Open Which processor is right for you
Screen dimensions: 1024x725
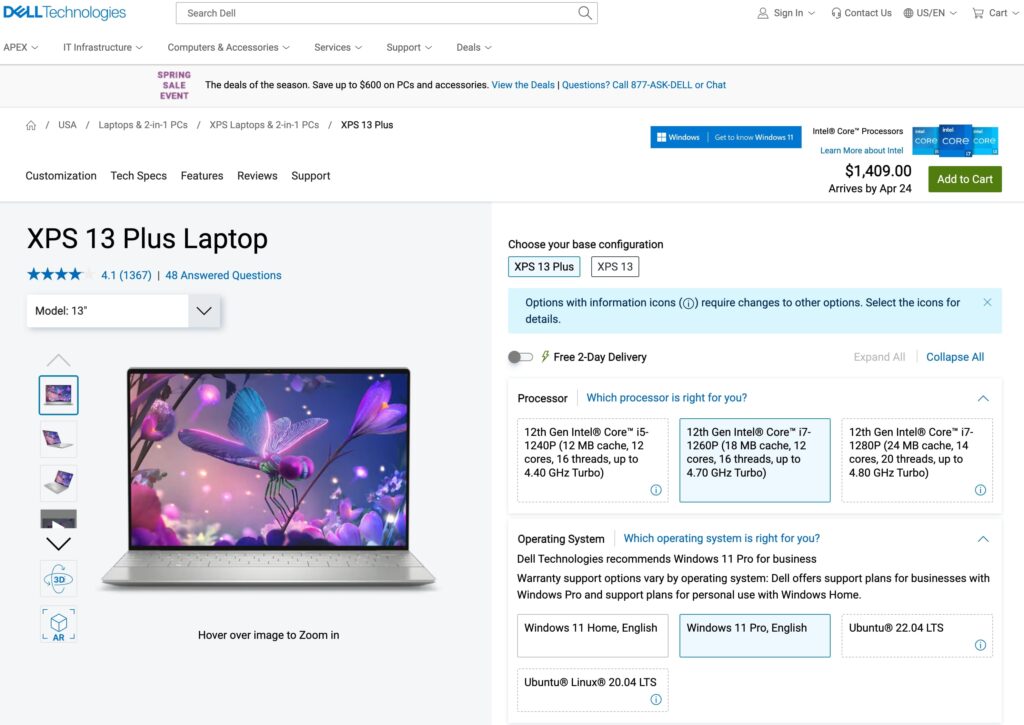tap(667, 398)
